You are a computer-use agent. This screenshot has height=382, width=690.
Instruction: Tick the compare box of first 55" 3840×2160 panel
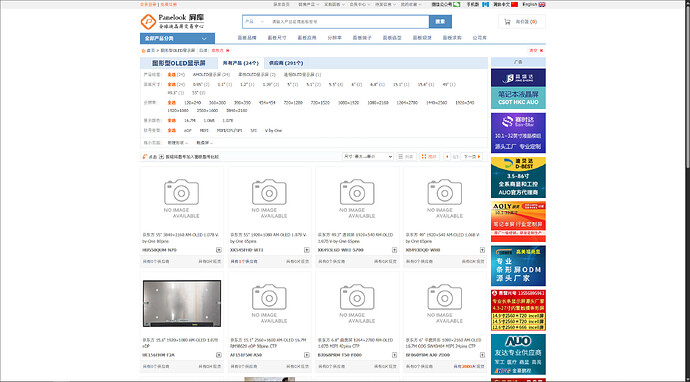(219, 250)
